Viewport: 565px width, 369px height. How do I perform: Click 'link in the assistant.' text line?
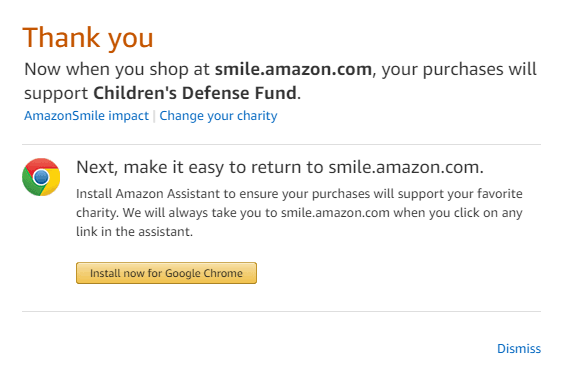click(x=134, y=231)
